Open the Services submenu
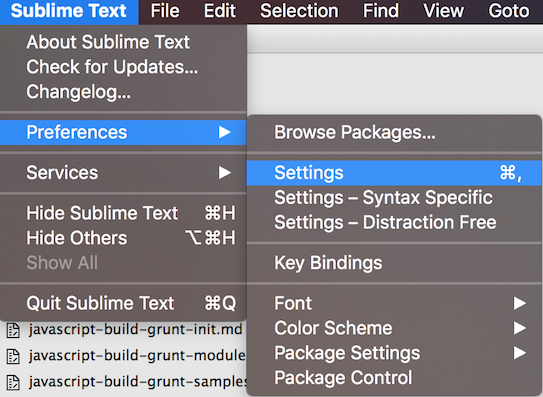 coord(123,173)
